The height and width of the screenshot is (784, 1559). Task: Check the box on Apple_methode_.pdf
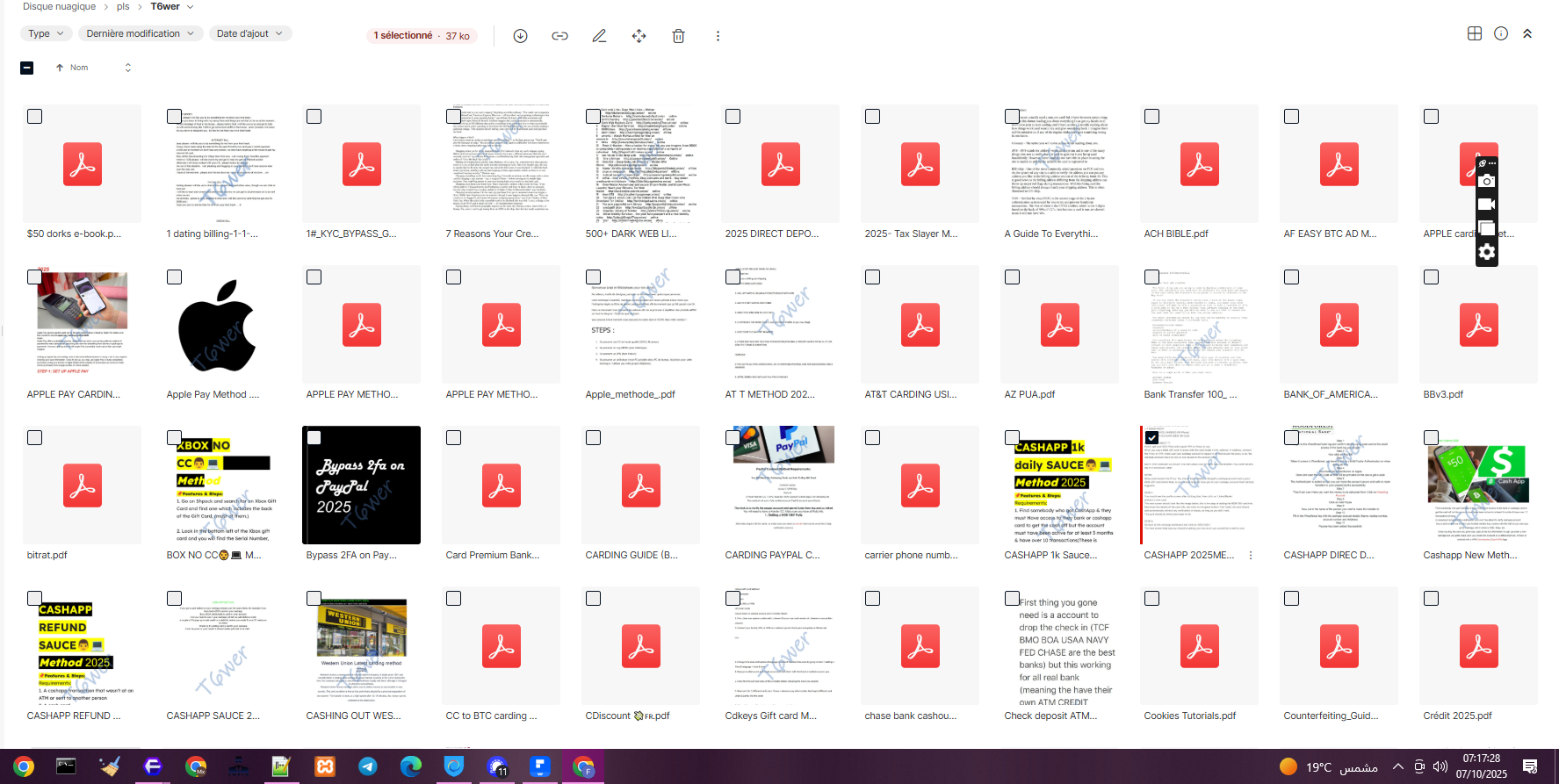(593, 277)
